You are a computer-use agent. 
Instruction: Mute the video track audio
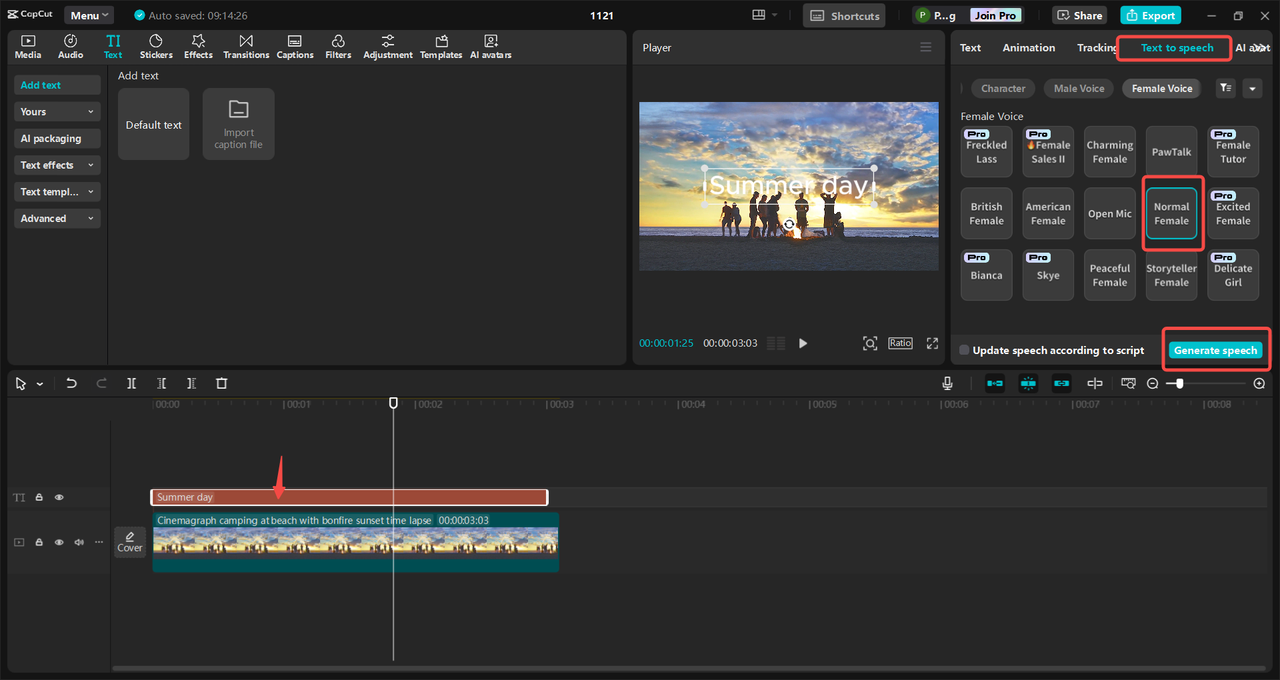click(79, 542)
